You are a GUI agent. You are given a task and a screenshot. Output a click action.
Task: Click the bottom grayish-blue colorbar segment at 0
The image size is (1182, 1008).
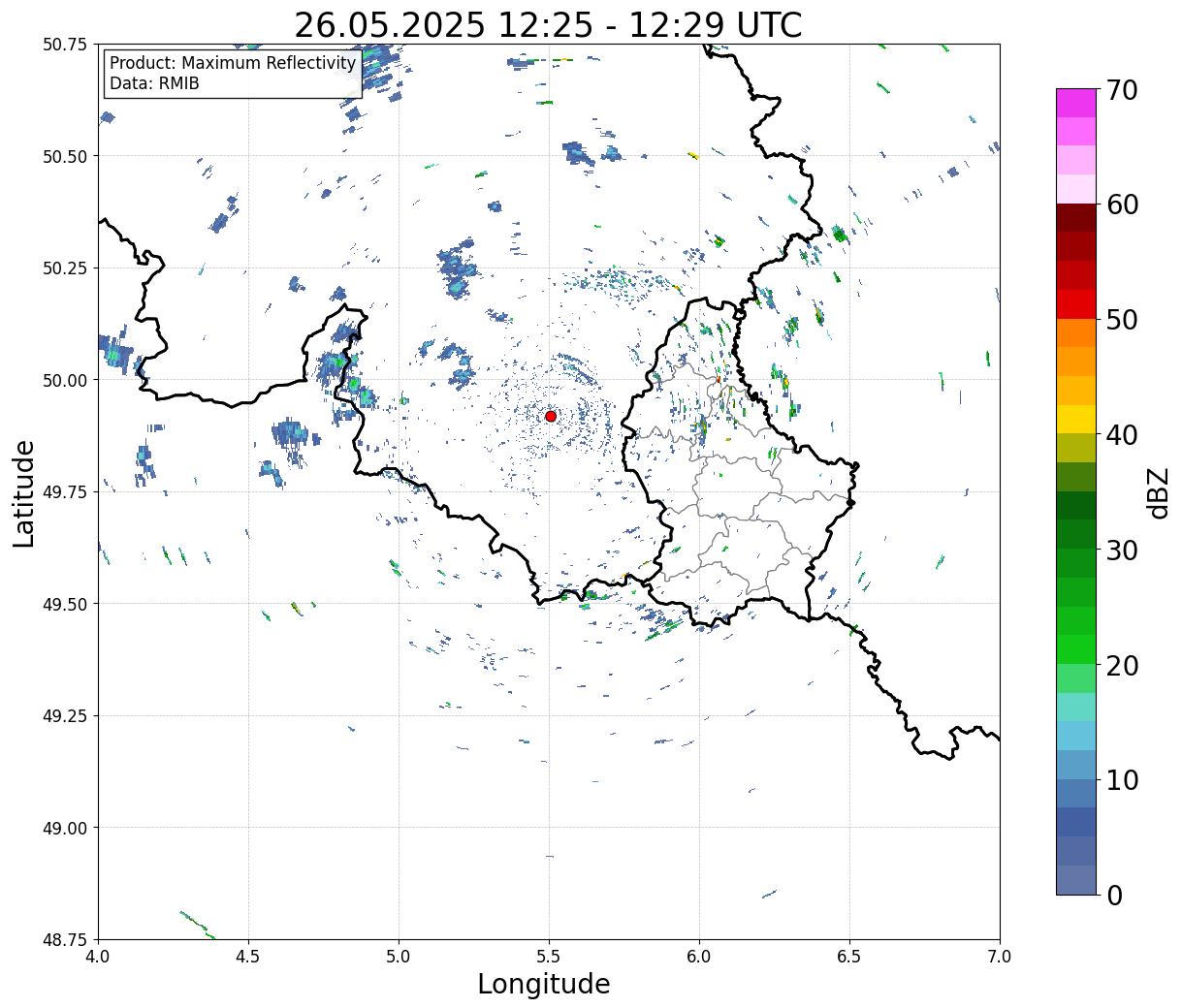tap(1076, 880)
